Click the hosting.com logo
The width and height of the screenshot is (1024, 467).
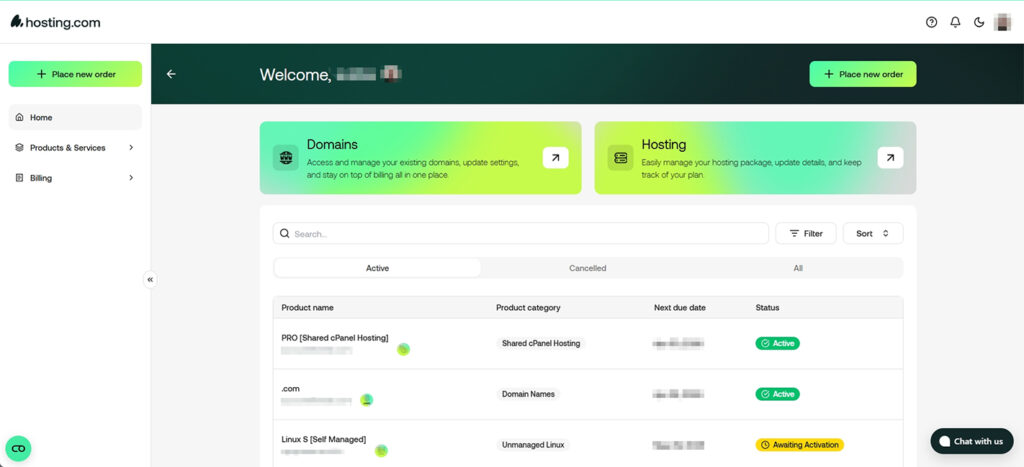click(56, 22)
